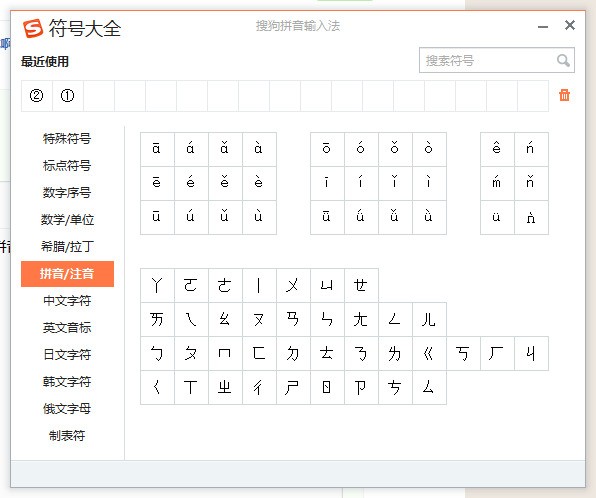Insert pinyin symbol á

click(x=191, y=149)
